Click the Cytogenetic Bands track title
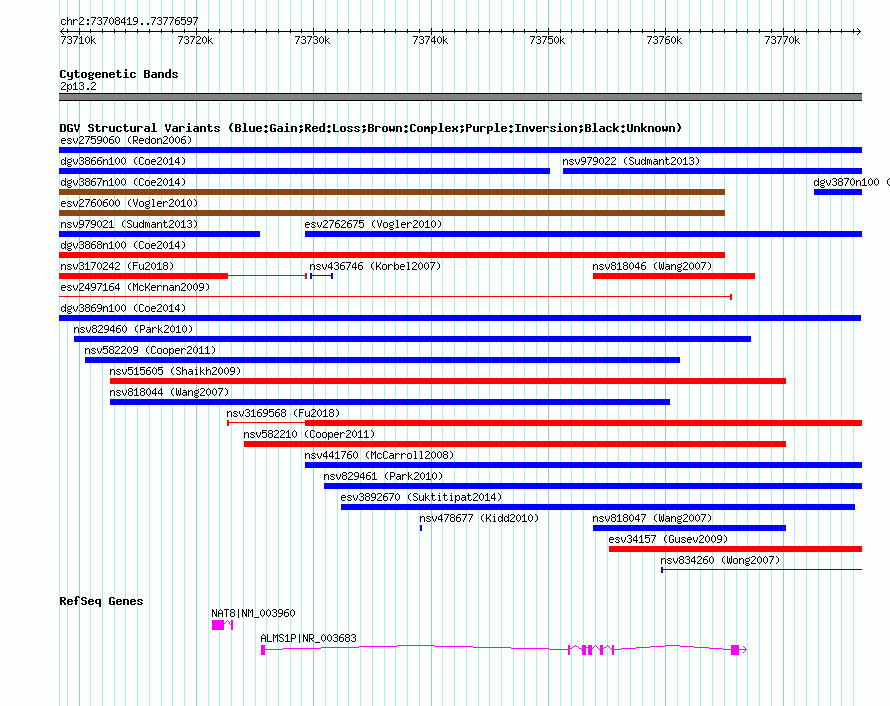 point(119,74)
